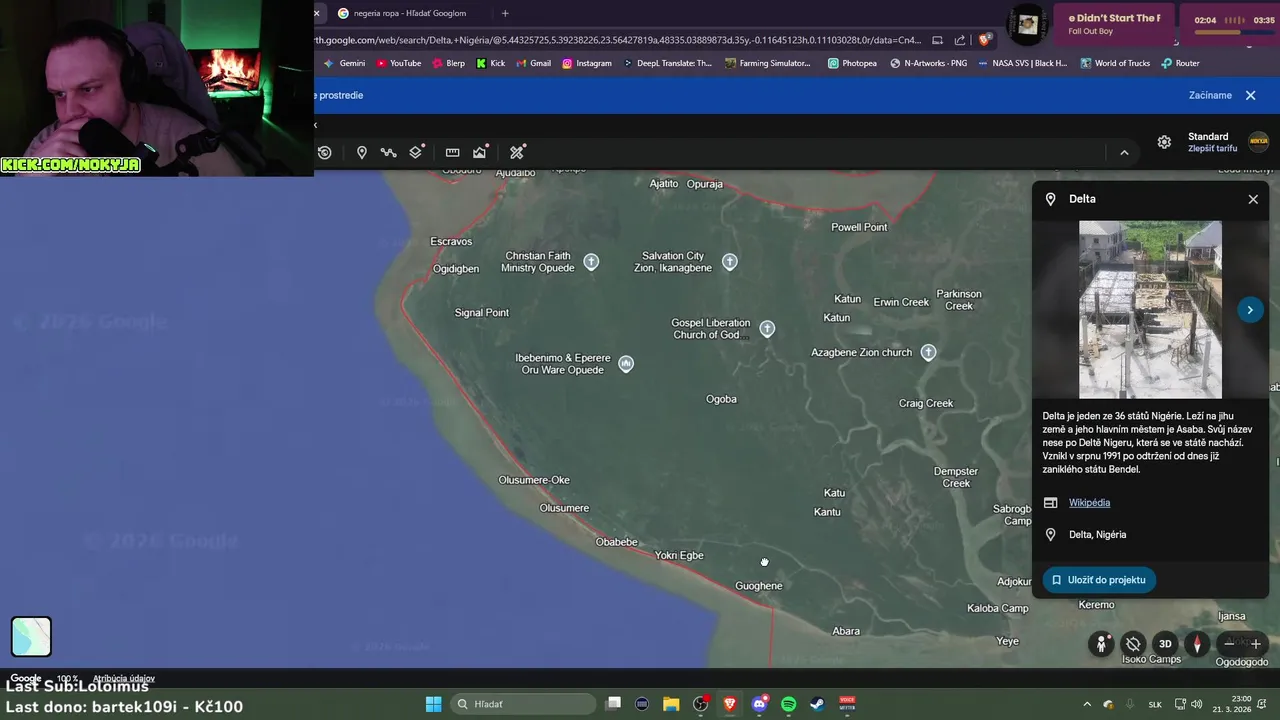Image resolution: width=1280 pixels, height=720 pixels.
Task: Open the map style thumbnail
Action: coord(31,637)
